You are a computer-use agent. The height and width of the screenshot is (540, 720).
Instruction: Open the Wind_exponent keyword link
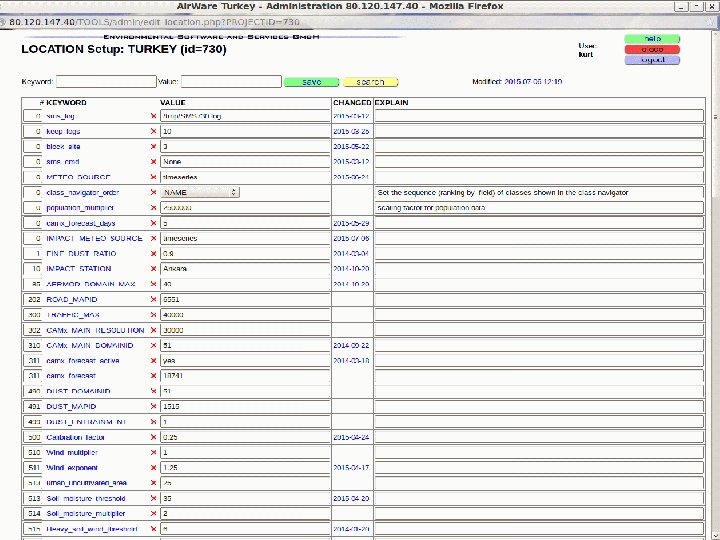coord(72,467)
